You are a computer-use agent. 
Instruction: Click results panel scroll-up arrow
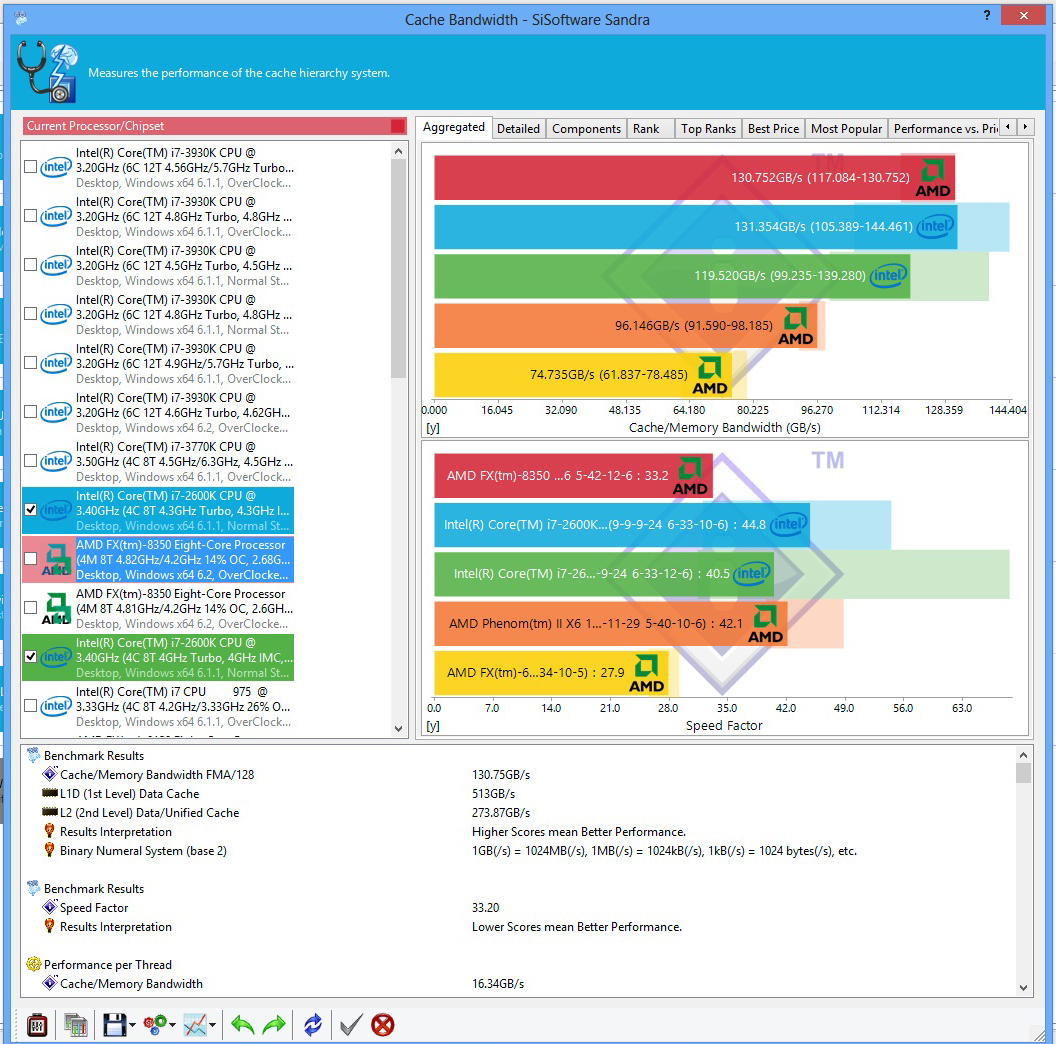pyautogui.click(x=1023, y=755)
